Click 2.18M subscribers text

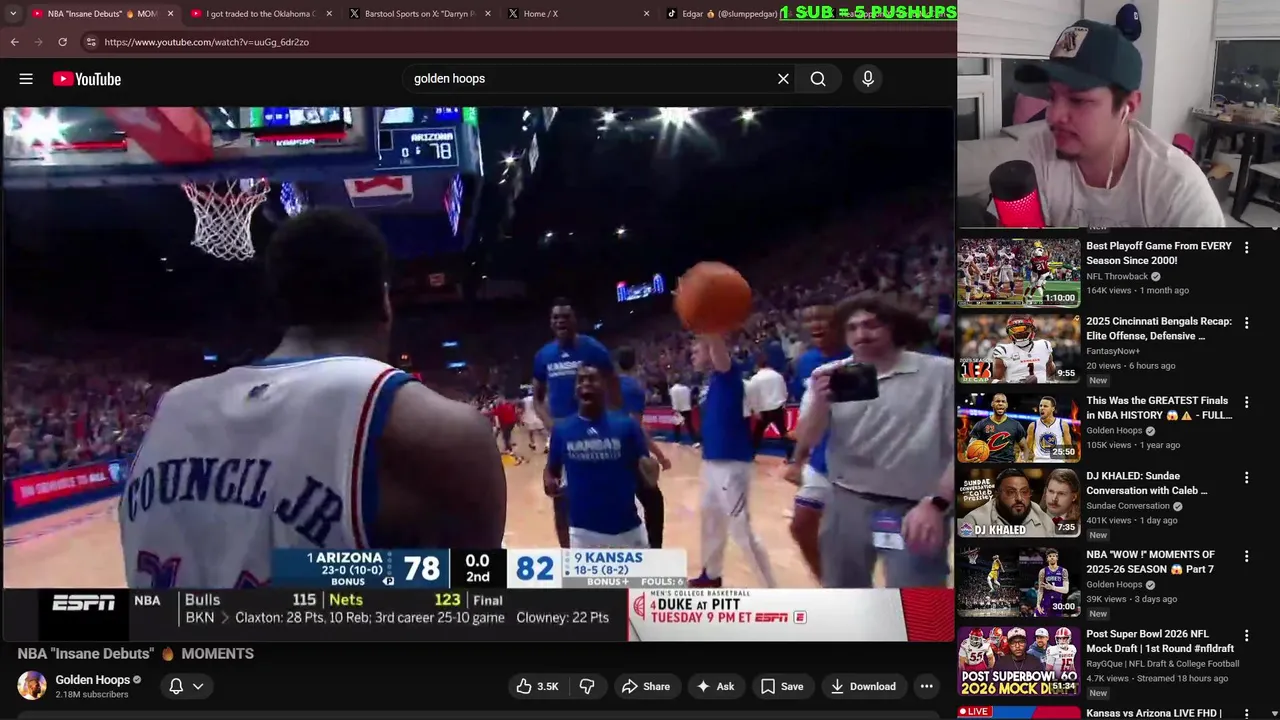coord(92,695)
